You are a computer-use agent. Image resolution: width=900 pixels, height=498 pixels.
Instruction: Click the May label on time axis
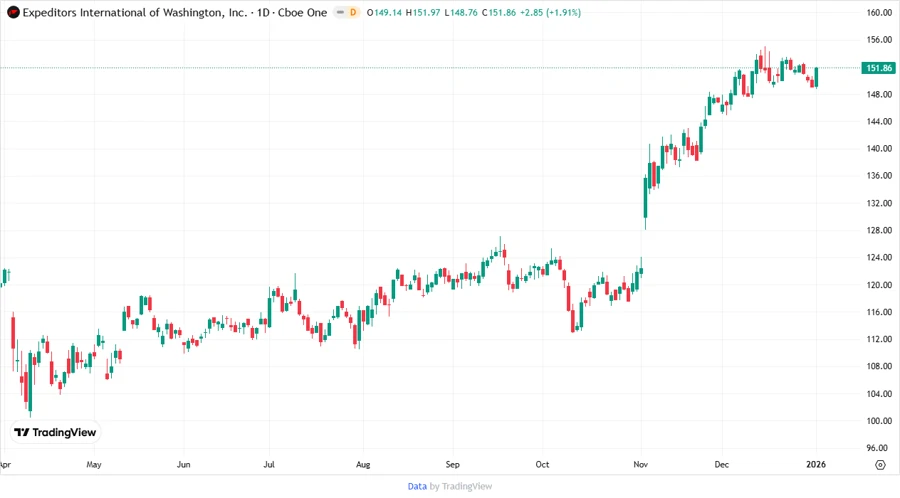(x=94, y=464)
